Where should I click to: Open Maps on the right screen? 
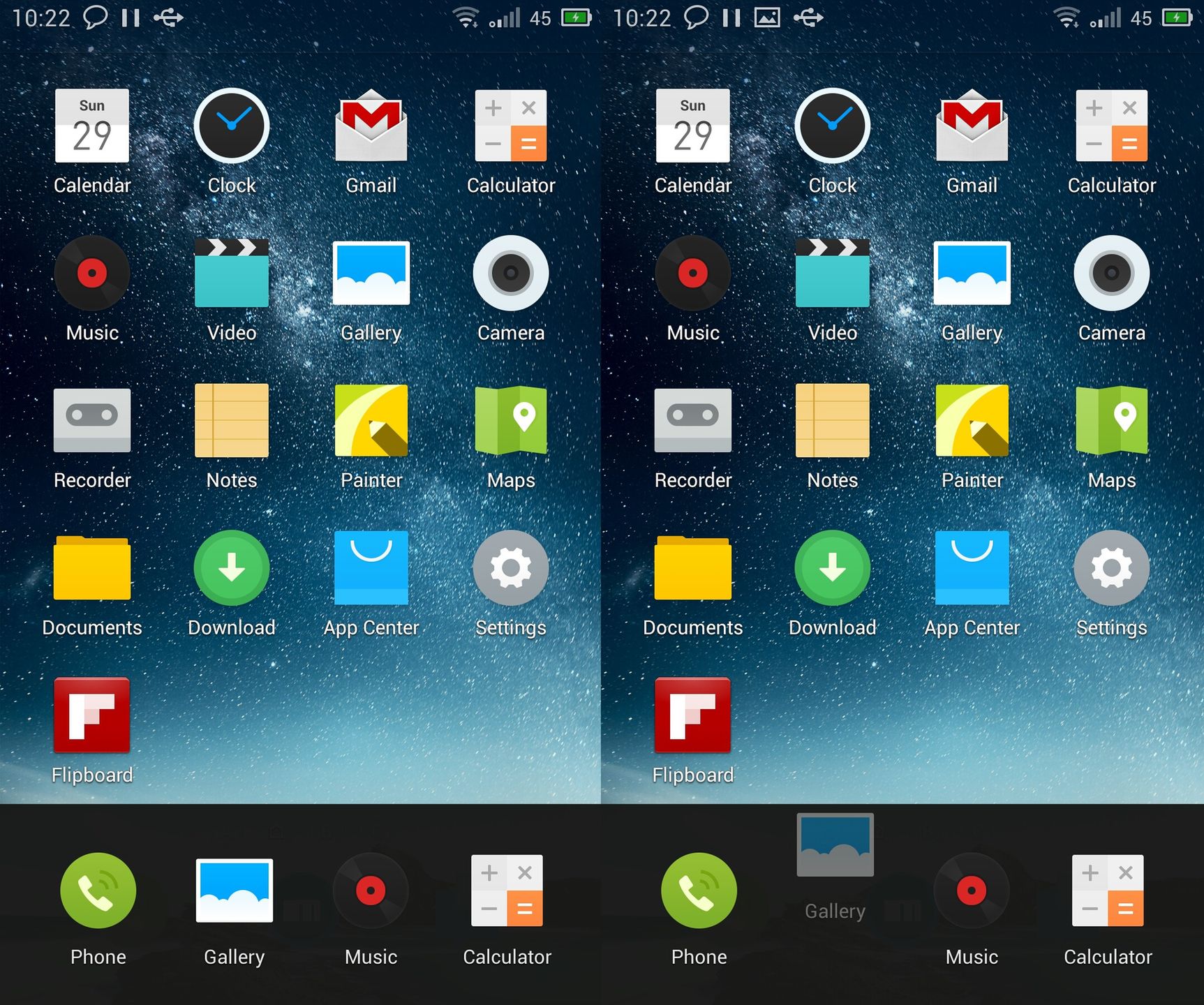(1112, 420)
